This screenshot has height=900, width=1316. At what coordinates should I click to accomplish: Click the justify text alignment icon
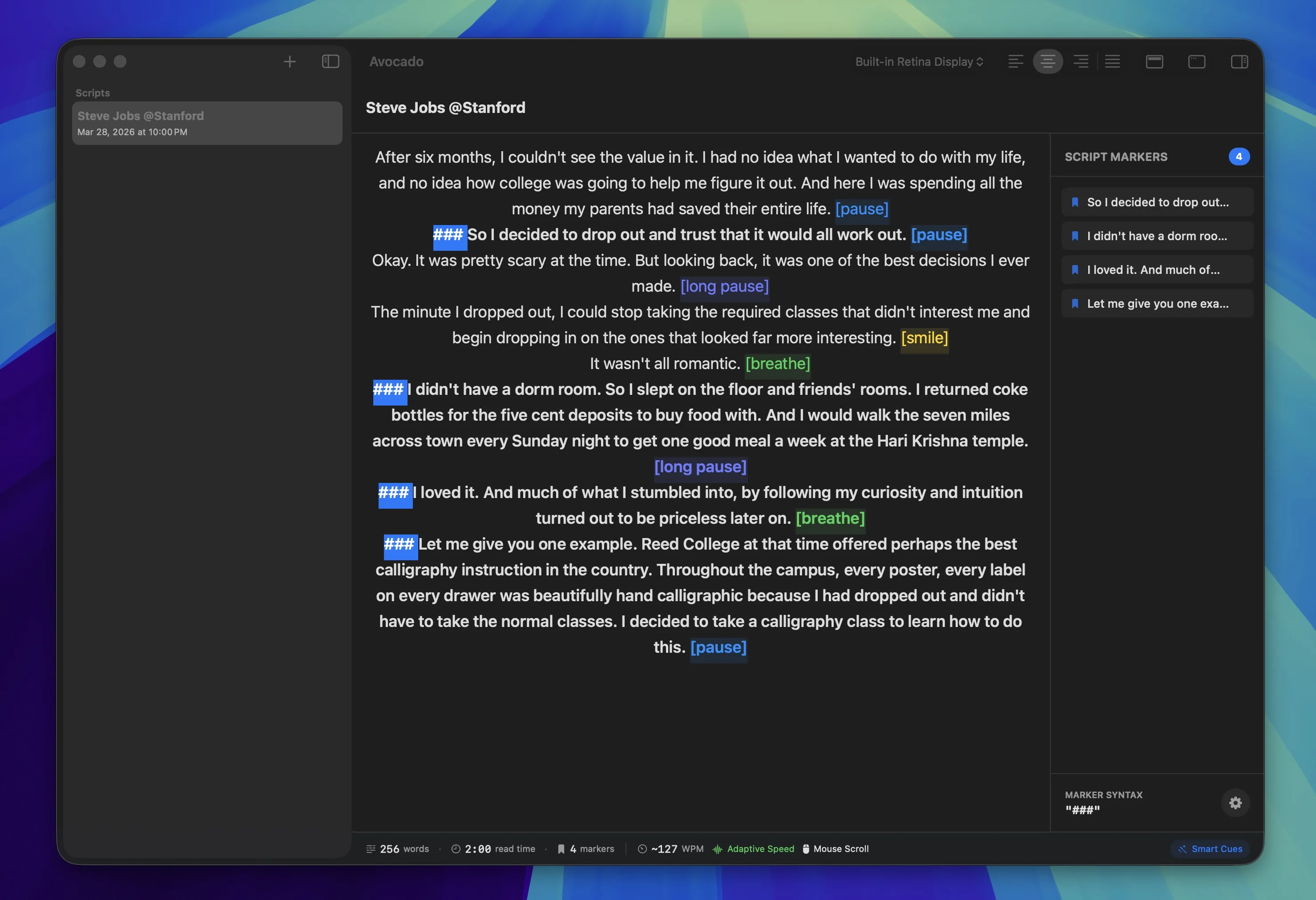[1112, 61]
